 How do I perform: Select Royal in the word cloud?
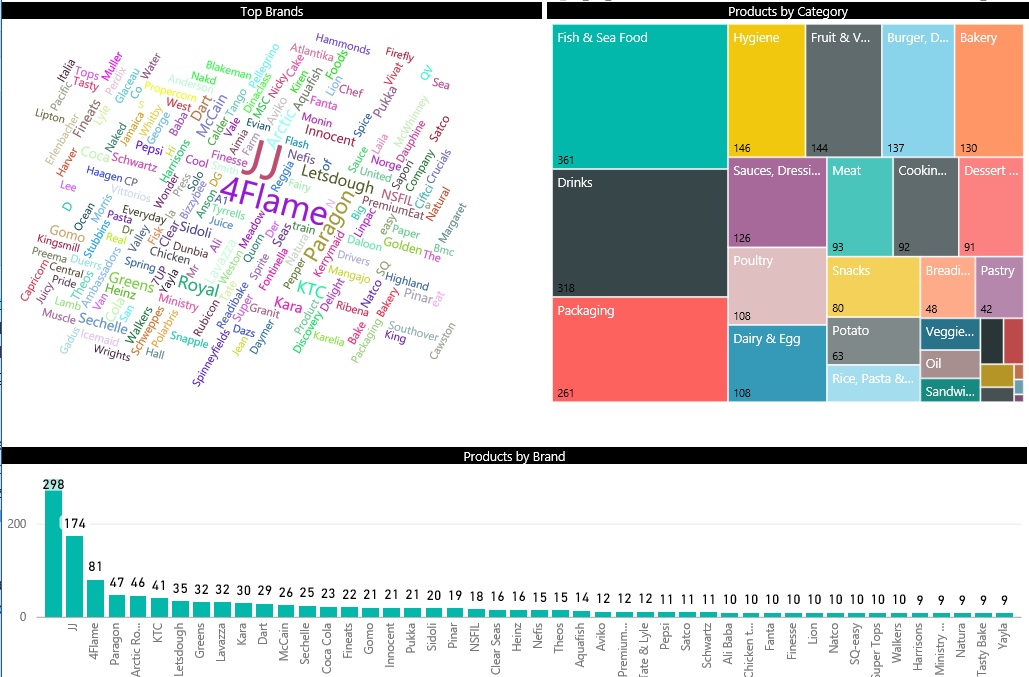(x=198, y=286)
